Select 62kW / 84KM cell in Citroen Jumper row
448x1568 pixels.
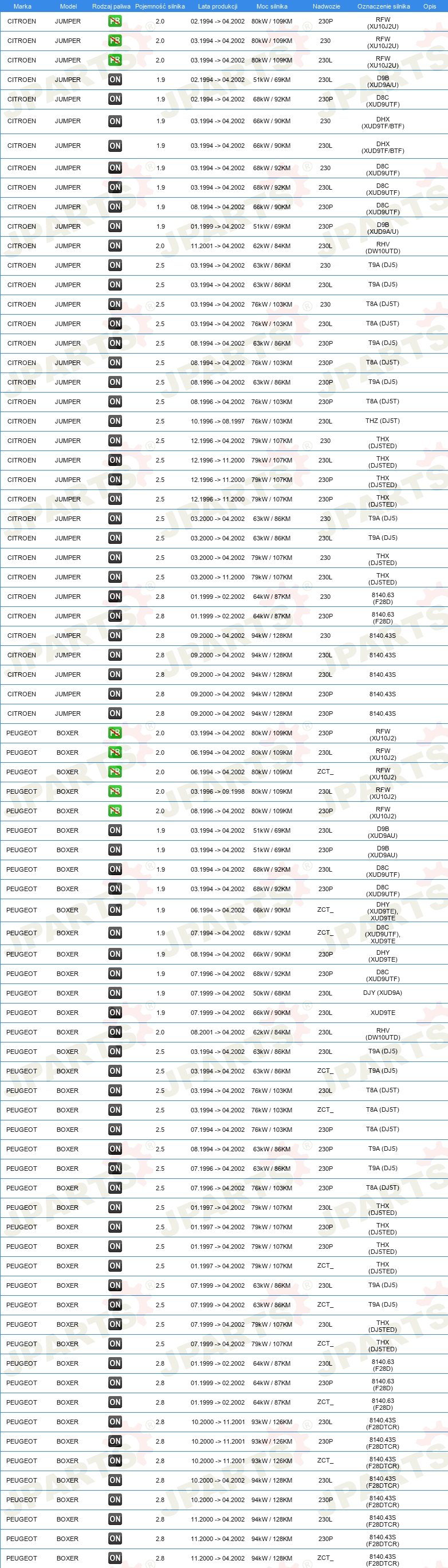pos(272,246)
